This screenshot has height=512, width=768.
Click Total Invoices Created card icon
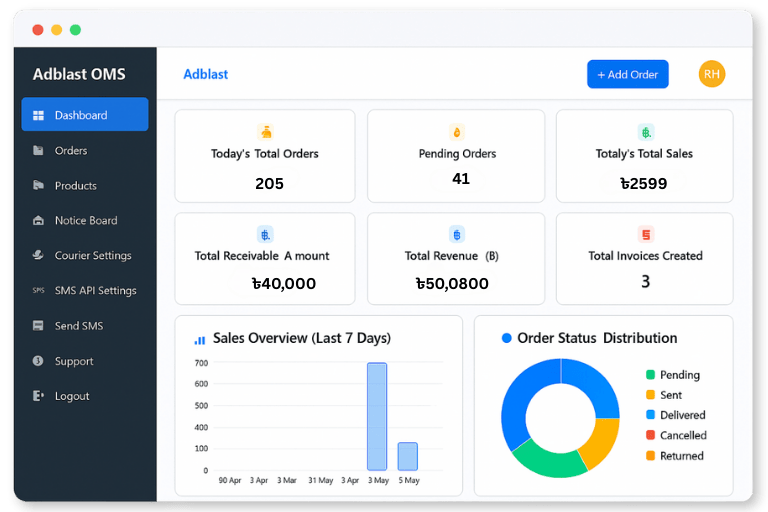[x=646, y=235]
